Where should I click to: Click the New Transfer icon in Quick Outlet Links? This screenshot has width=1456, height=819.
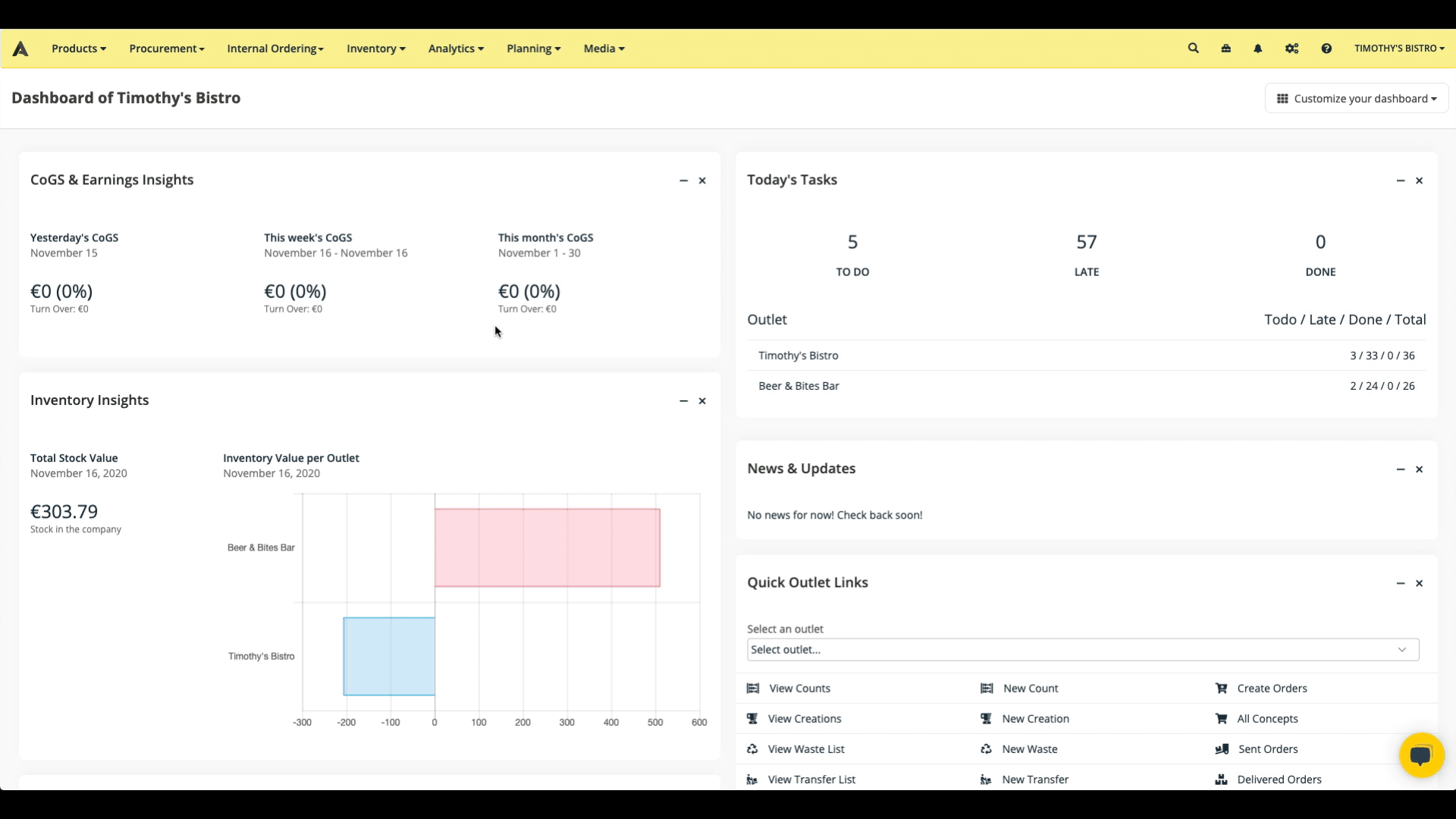click(x=988, y=779)
